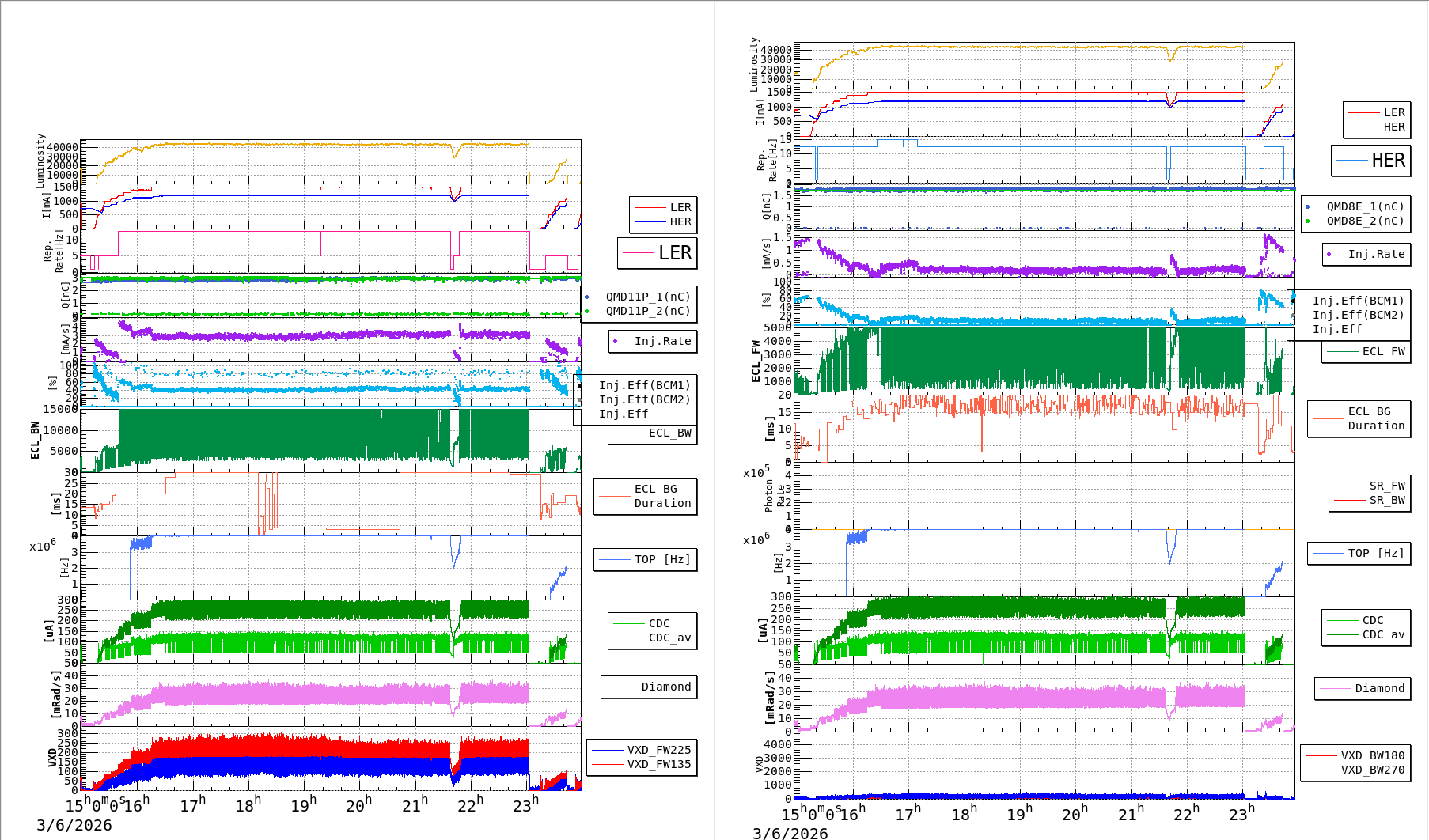1429x840 pixels.
Task: Click the 20h tick label on left time axis
Action: click(x=358, y=805)
